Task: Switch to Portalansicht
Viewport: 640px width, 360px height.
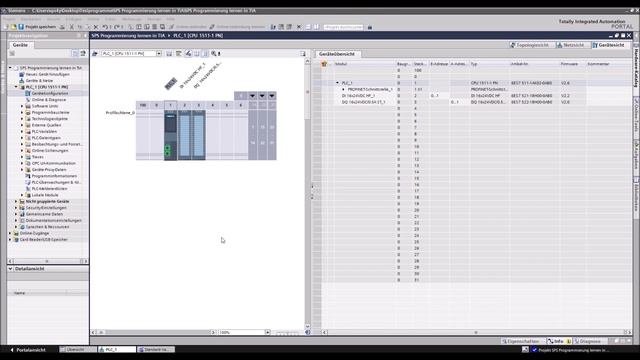Action: [x=28, y=350]
